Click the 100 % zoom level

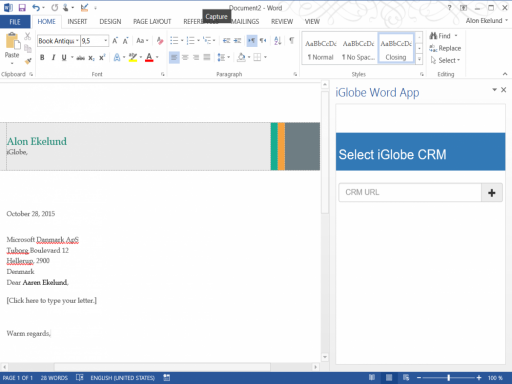point(495,378)
